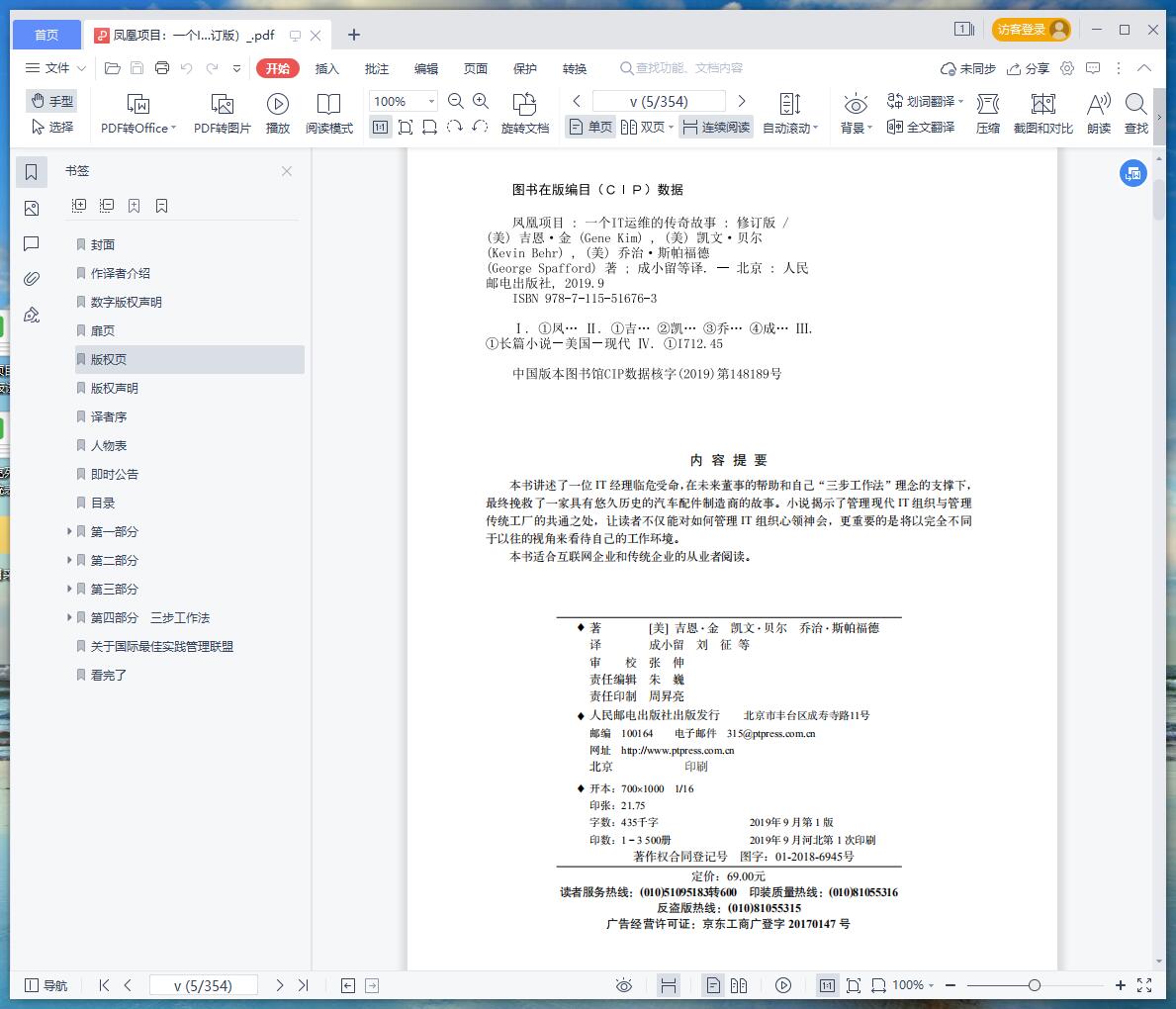The width and height of the screenshot is (1176, 1009).
Task: Click the function search box (查找功能)
Action: 681,68
